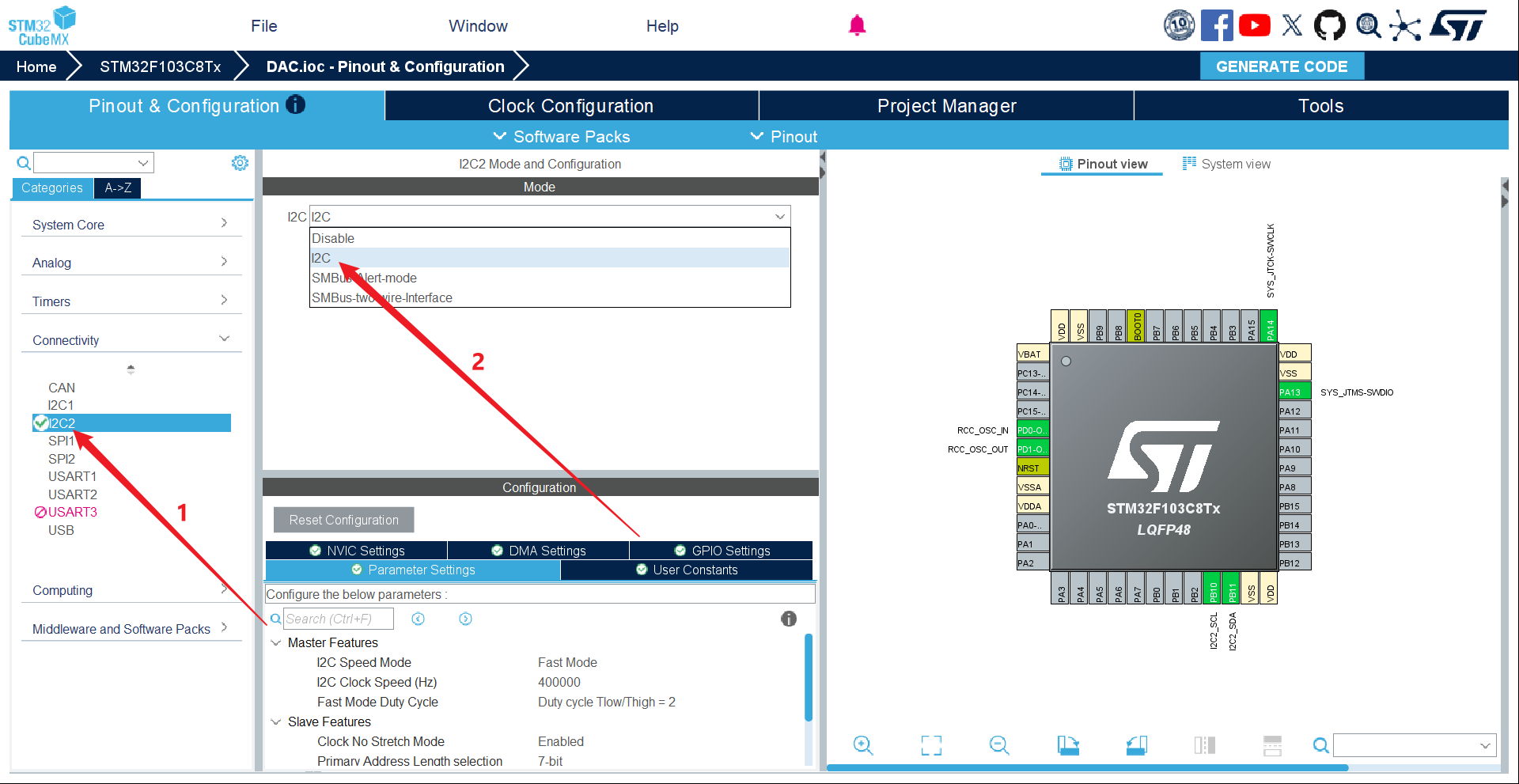Image resolution: width=1519 pixels, height=784 pixels.
Task: Click the fit-to-screen pinout icon
Action: [x=931, y=745]
